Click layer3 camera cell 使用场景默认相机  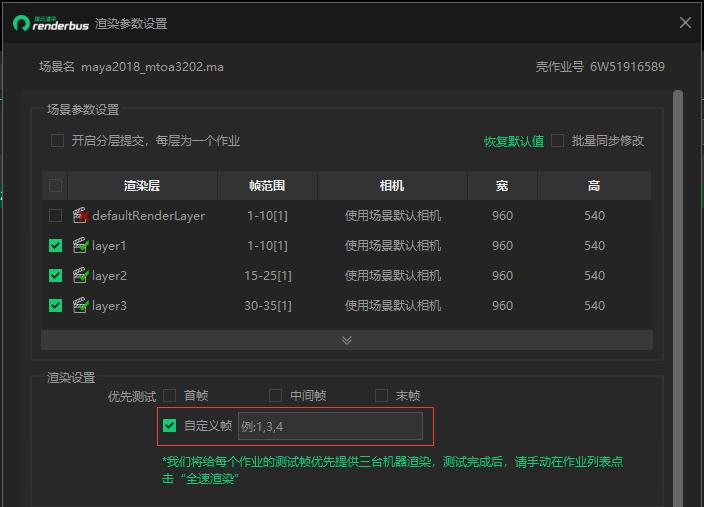pyautogui.click(x=393, y=305)
